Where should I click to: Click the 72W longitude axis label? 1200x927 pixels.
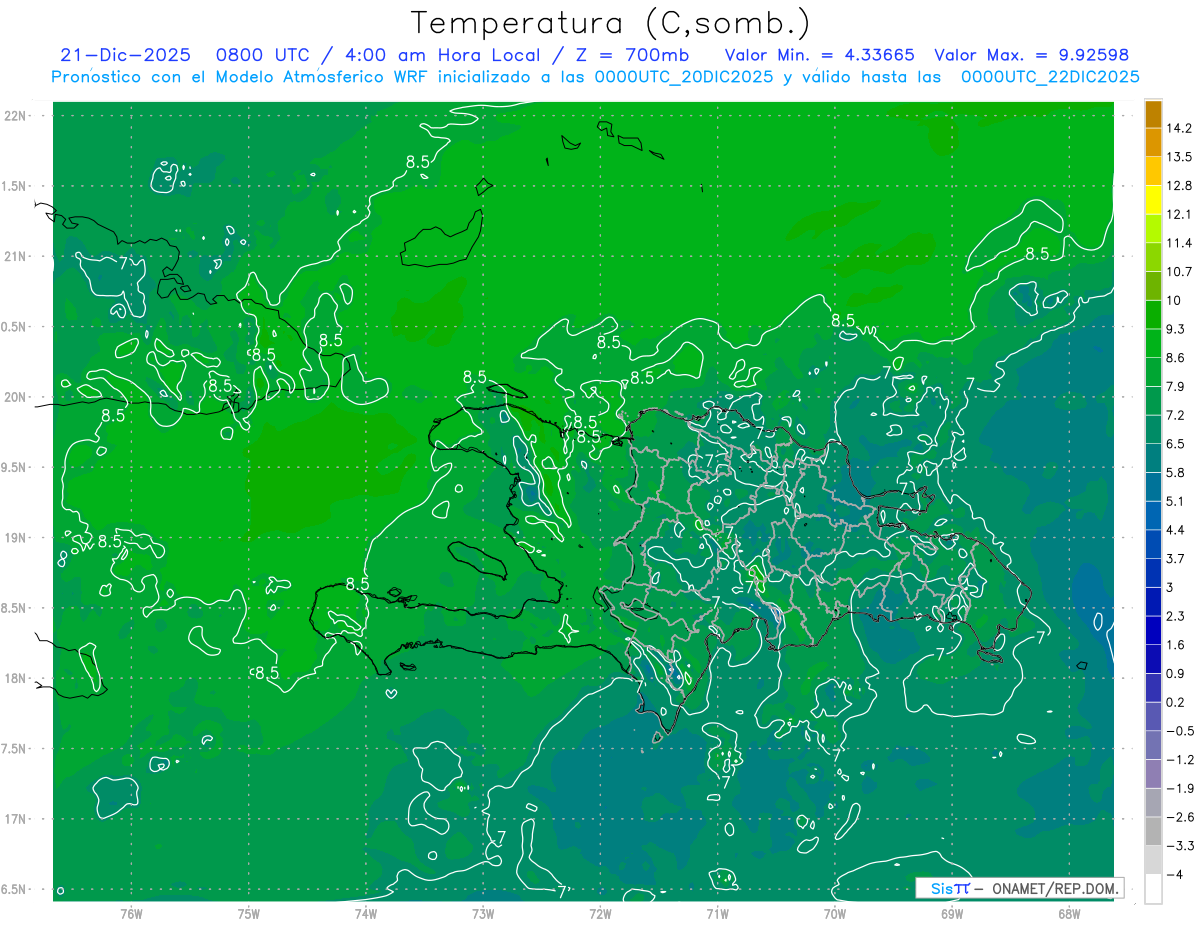[600, 914]
